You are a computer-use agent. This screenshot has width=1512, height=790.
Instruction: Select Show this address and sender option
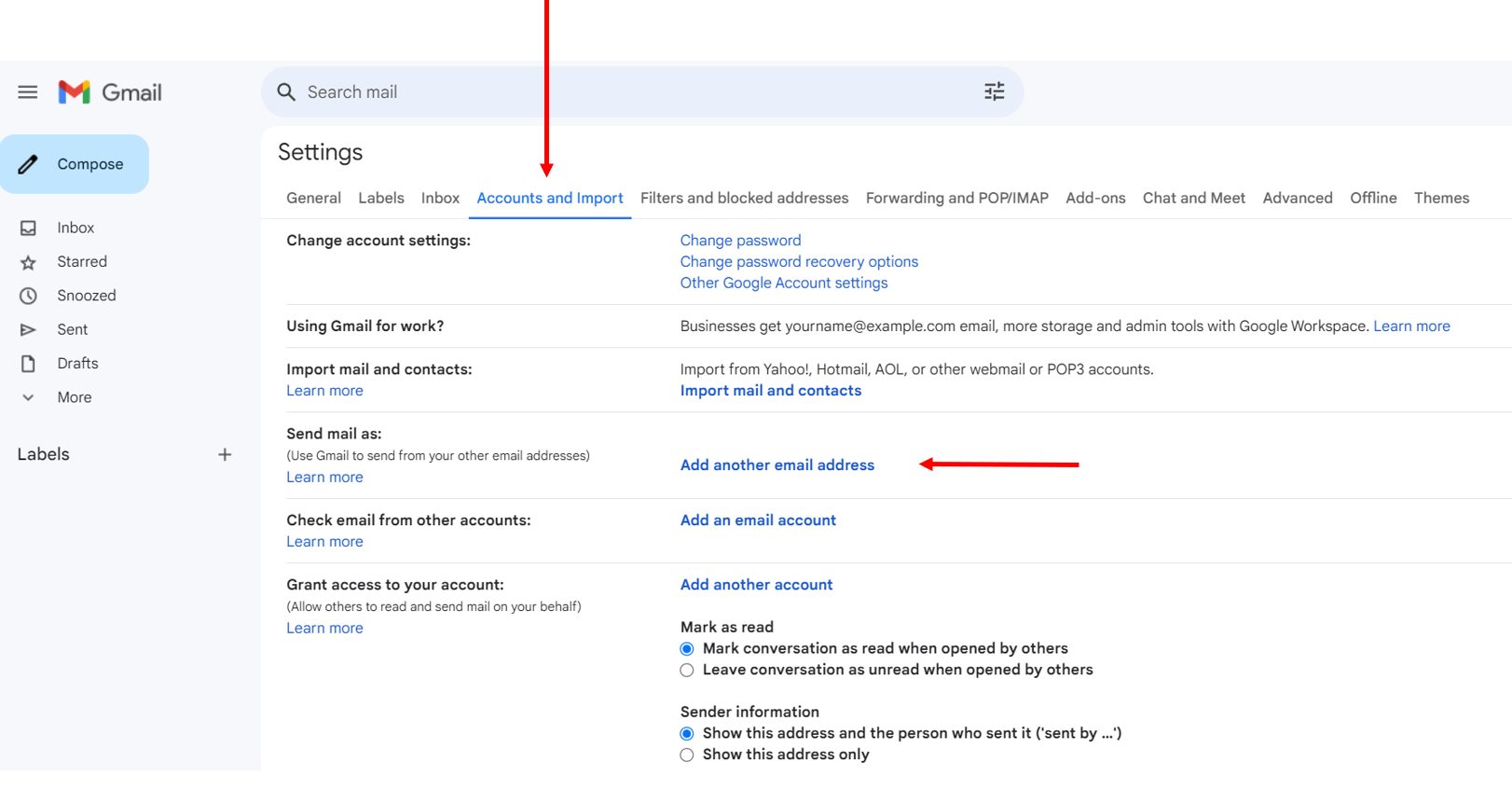coord(687,734)
